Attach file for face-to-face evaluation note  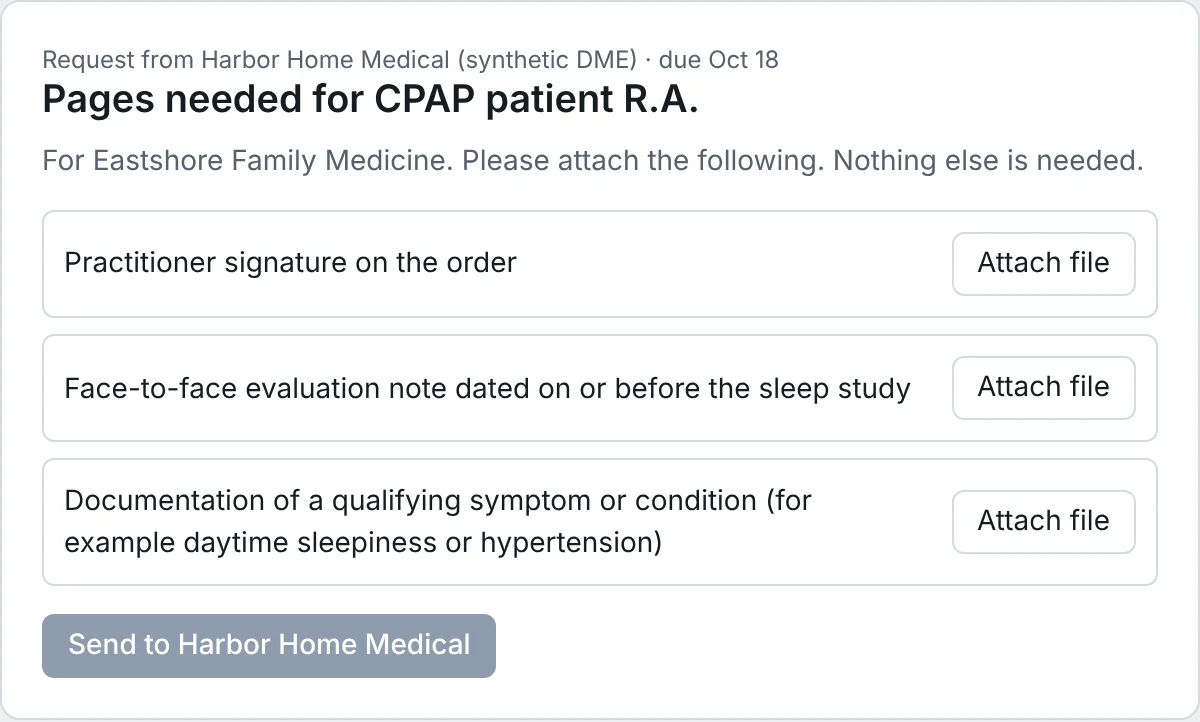(1043, 388)
